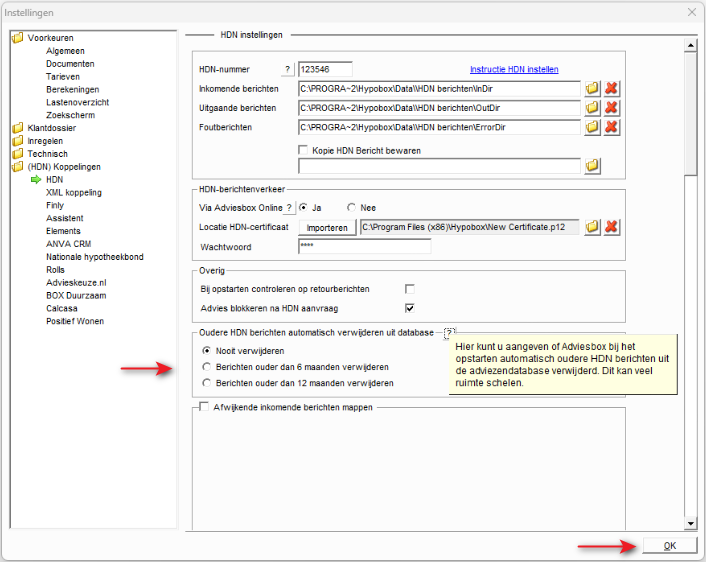This screenshot has height=562, width=706.
Task: Click the Inkomende berichten path field
Action: coord(439,89)
